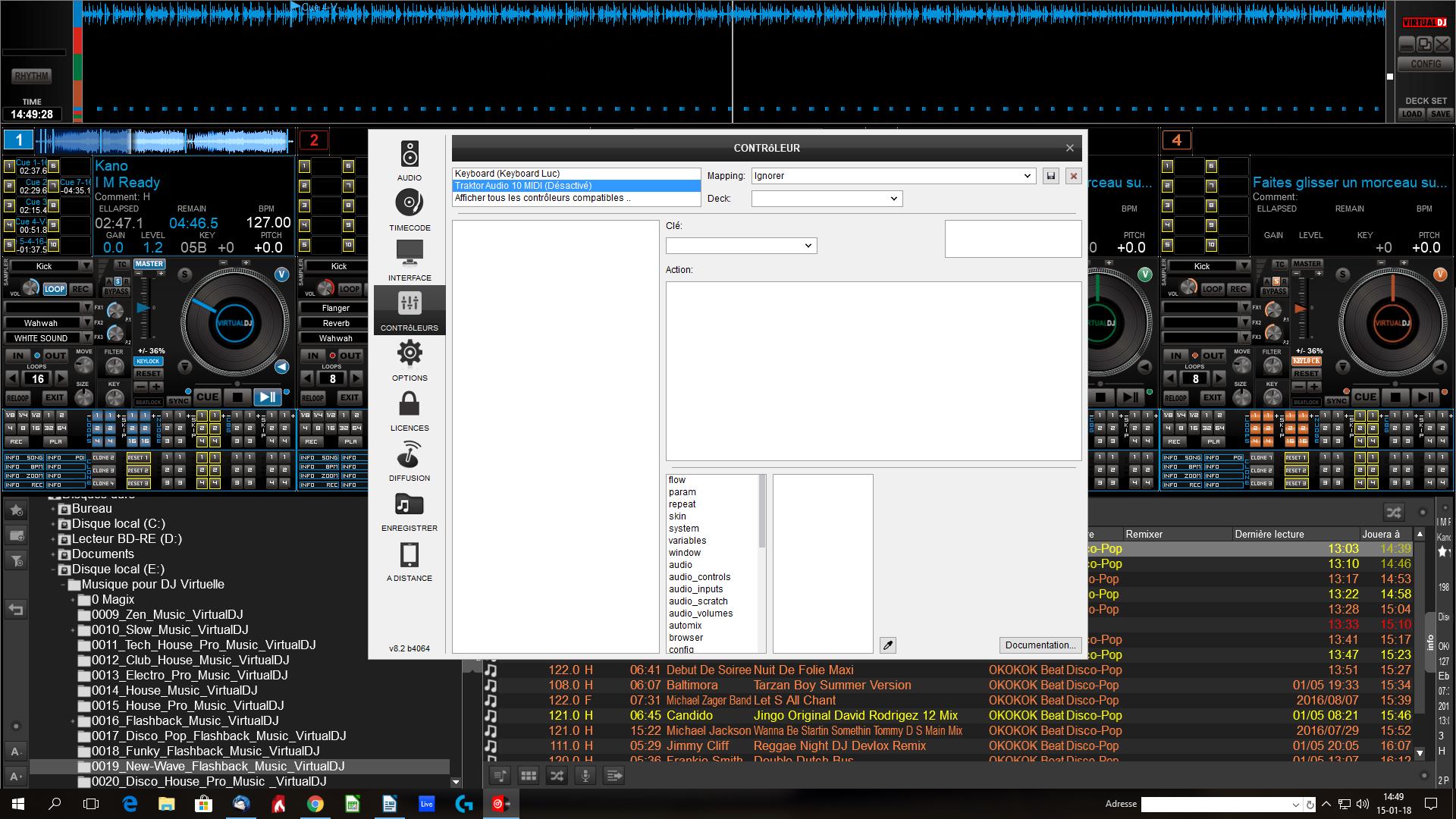Screen dimensions: 1456x819
Task: Expand the 0010_Slow_Music_VirtualDJ folder
Action: (x=74, y=630)
